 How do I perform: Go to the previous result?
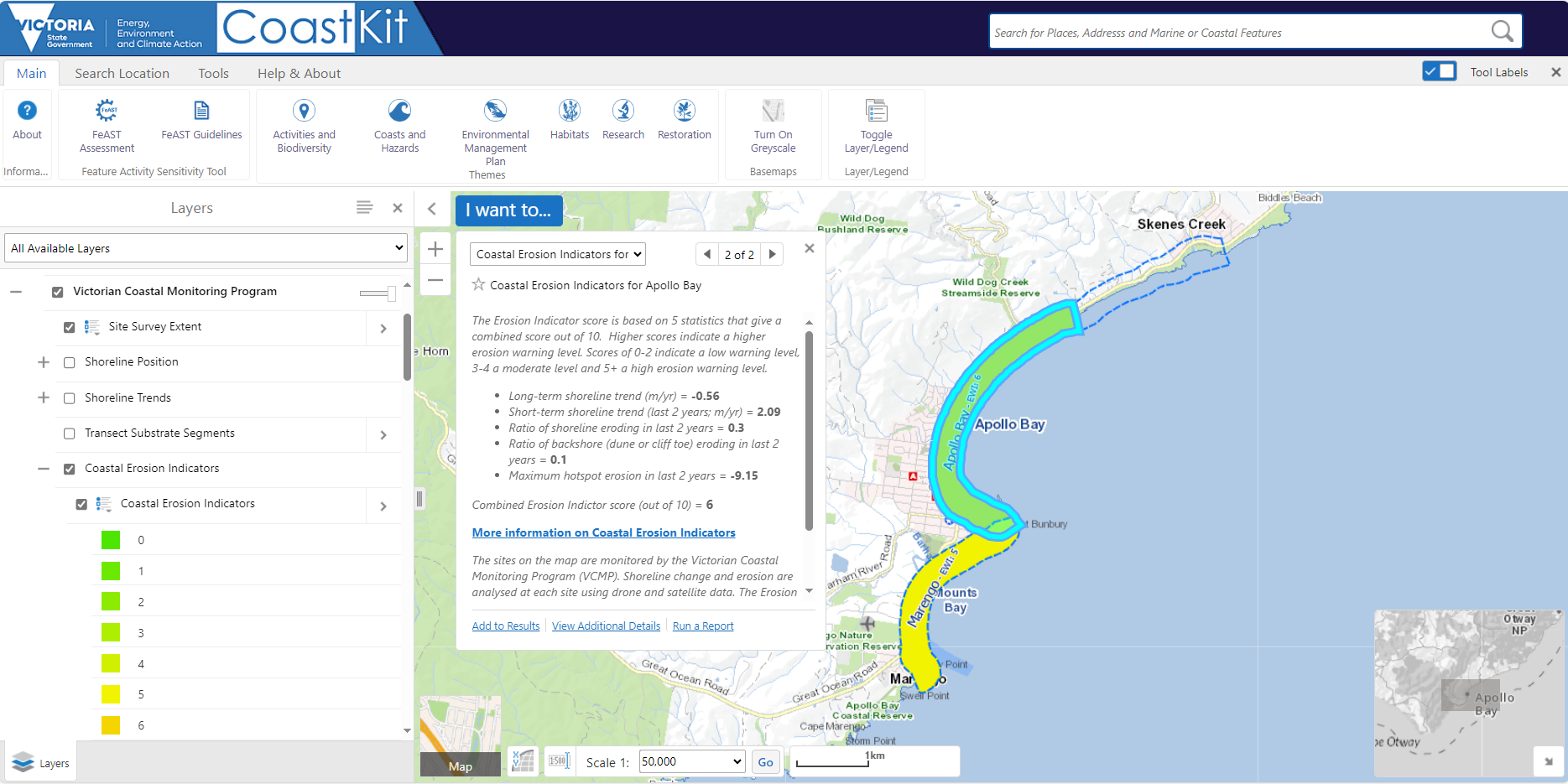707,254
